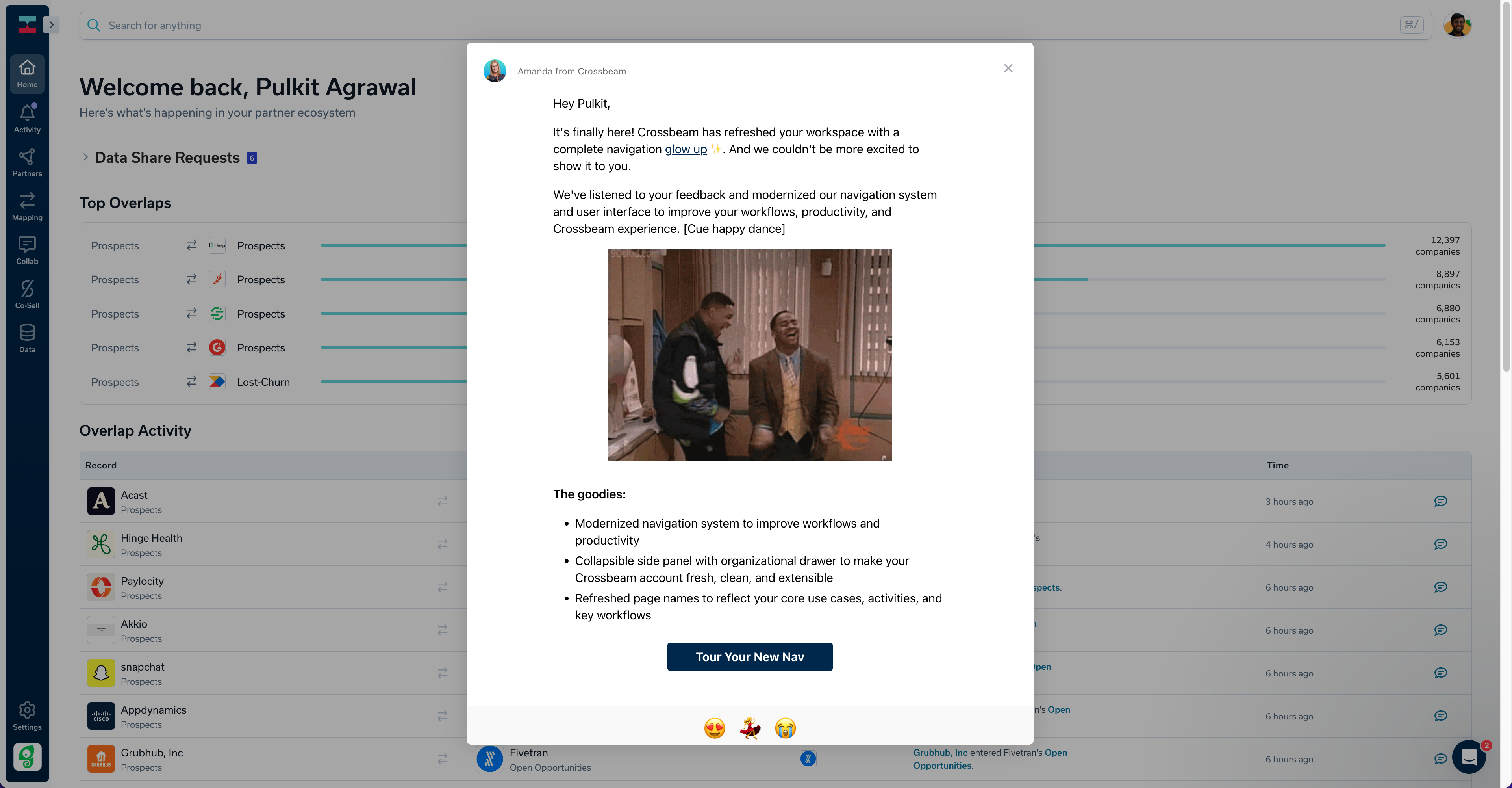Click green organization icon at sidebar bottom
Image resolution: width=1512 pixels, height=788 pixels.
pyautogui.click(x=27, y=756)
